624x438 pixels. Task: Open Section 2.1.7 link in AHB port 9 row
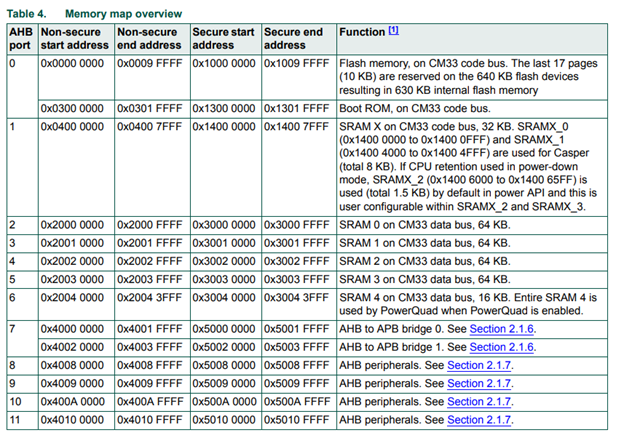479,383
